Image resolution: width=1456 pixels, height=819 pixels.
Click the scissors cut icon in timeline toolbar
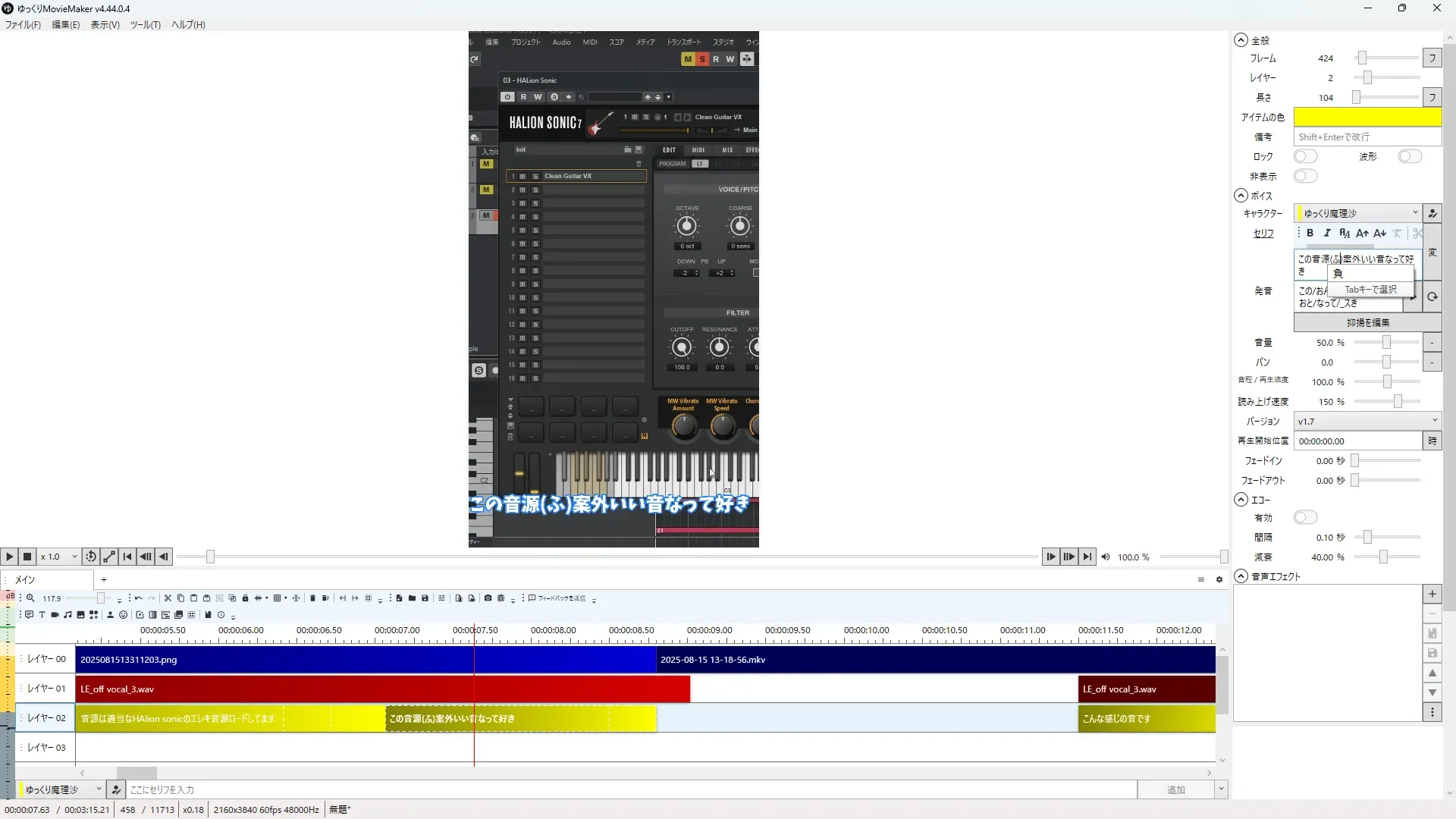pos(168,598)
